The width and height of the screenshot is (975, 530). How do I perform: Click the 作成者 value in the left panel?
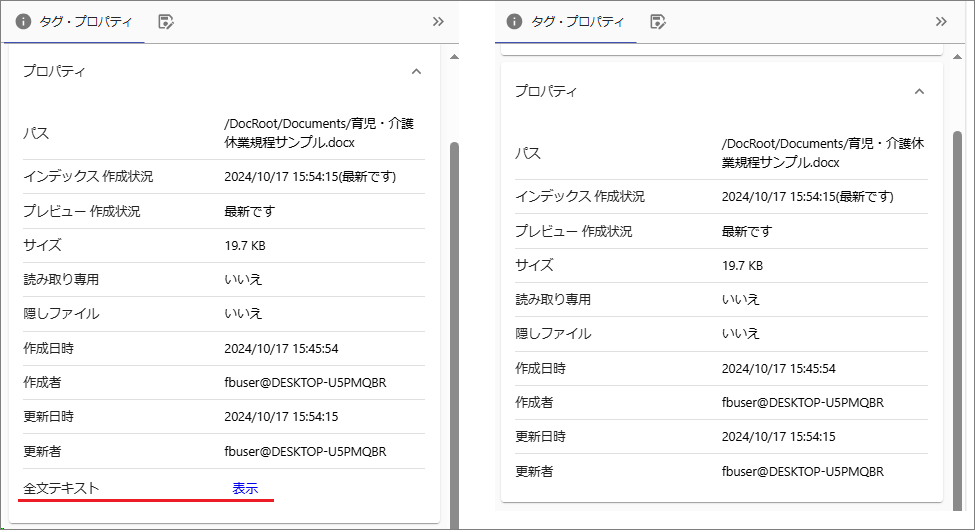click(305, 382)
